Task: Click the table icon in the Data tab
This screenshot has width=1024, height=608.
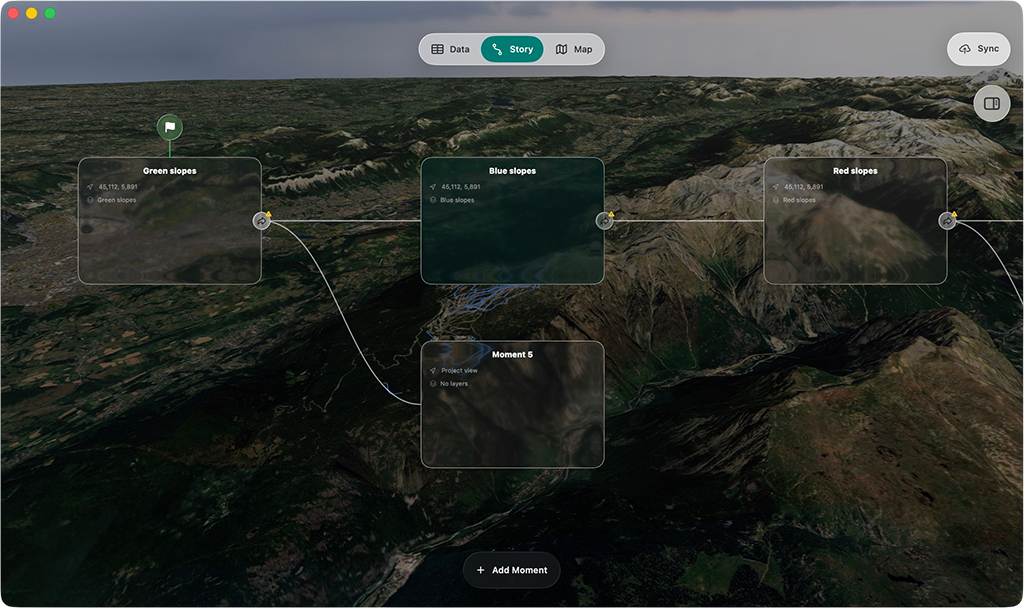Action: (x=438, y=49)
